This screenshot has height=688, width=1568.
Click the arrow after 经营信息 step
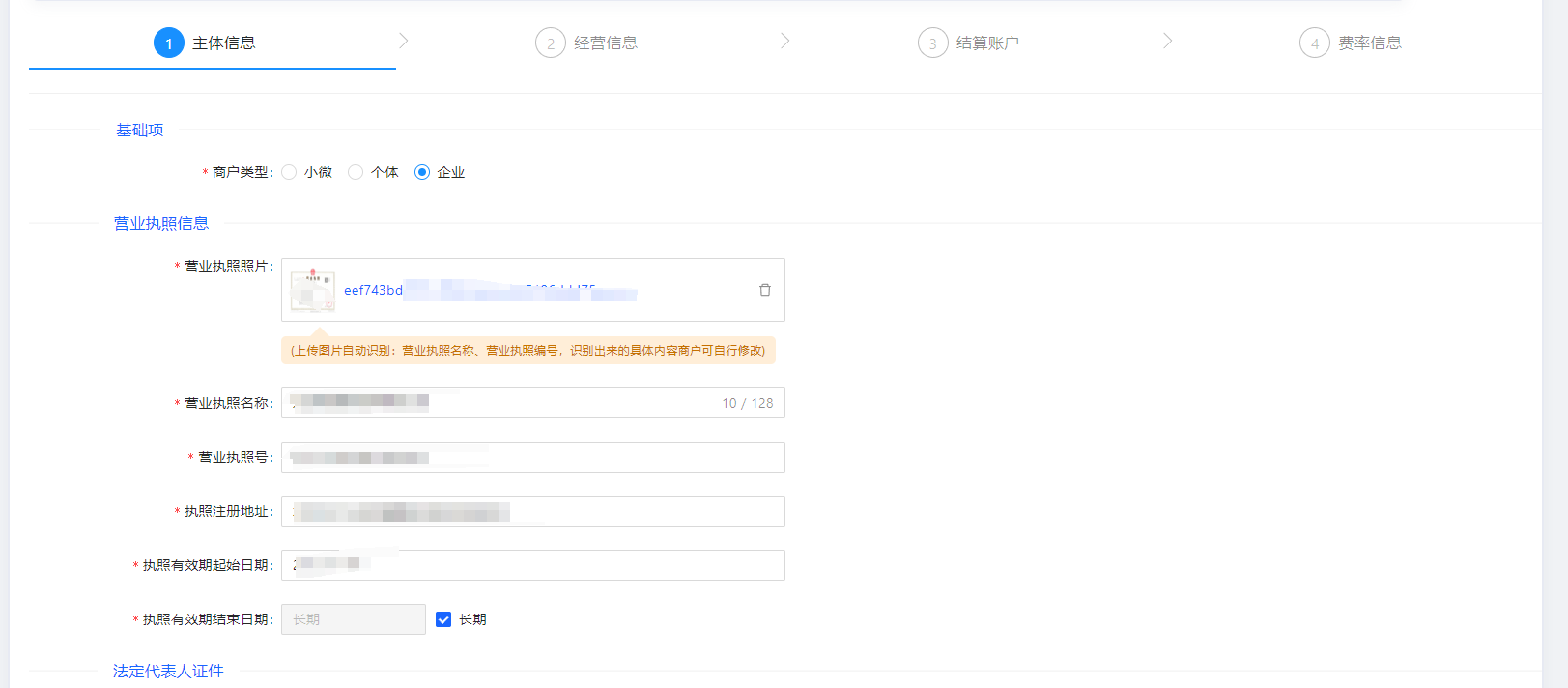(x=784, y=41)
